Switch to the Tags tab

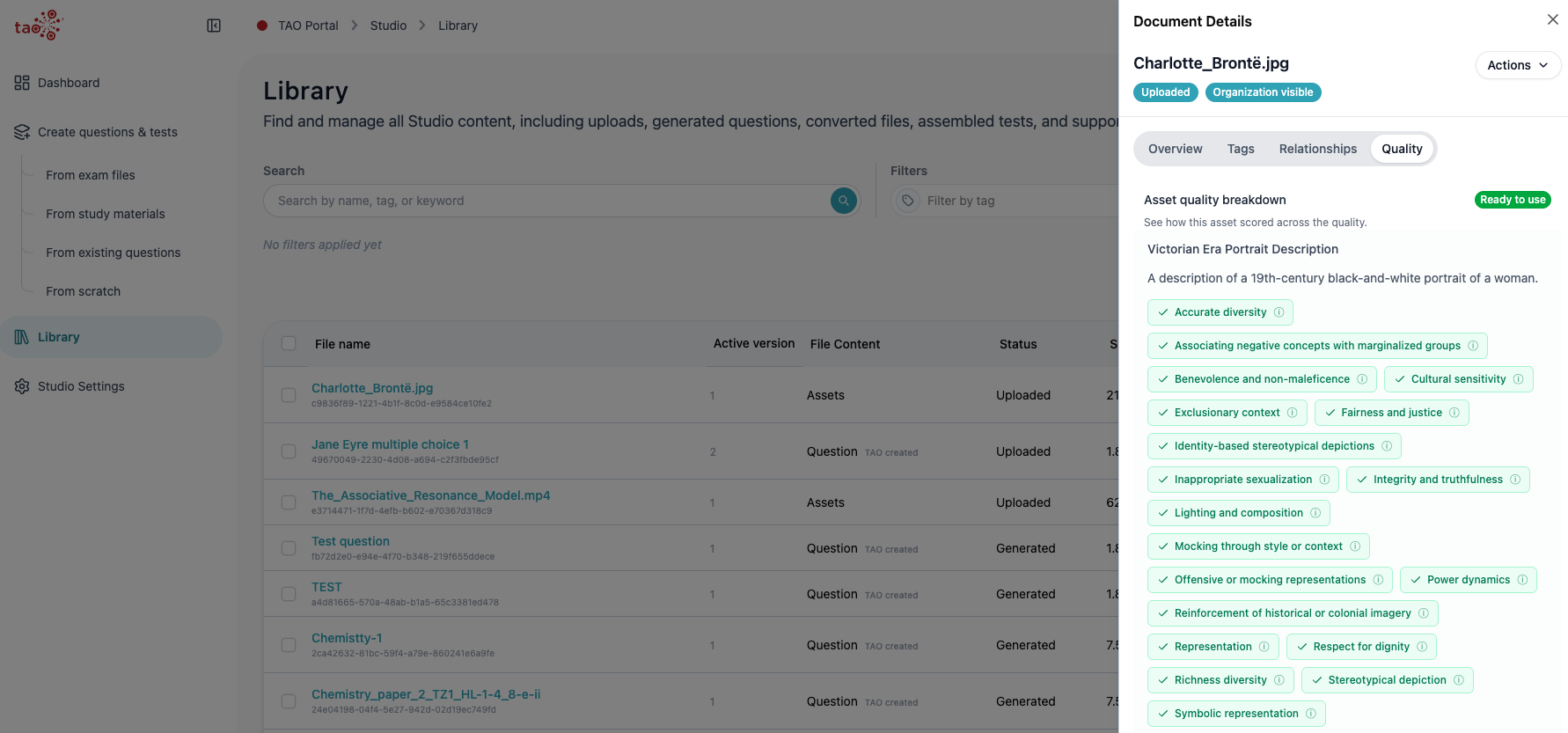[x=1241, y=149]
